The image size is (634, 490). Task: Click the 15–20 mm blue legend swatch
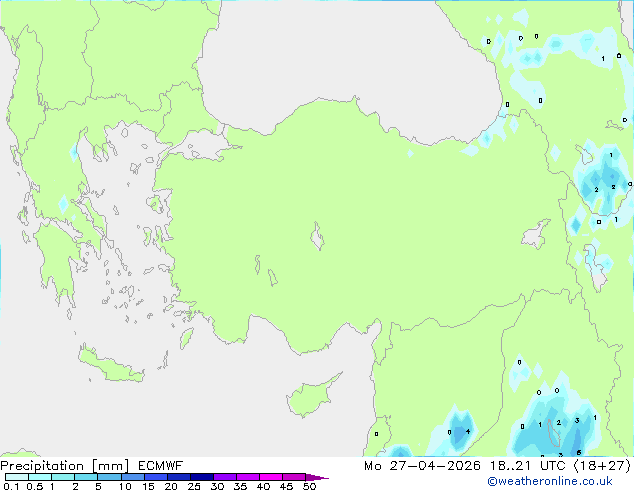point(155,477)
